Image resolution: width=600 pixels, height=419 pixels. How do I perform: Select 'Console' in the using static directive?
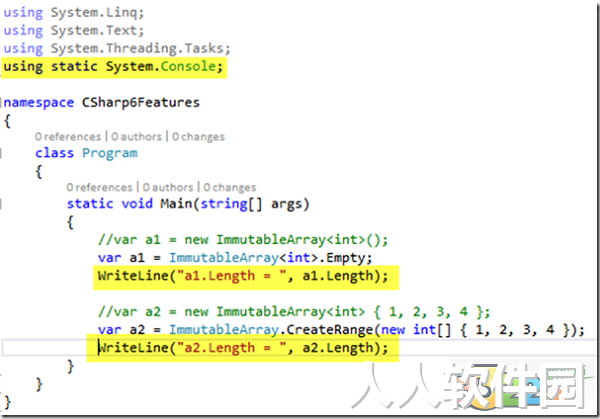188,66
